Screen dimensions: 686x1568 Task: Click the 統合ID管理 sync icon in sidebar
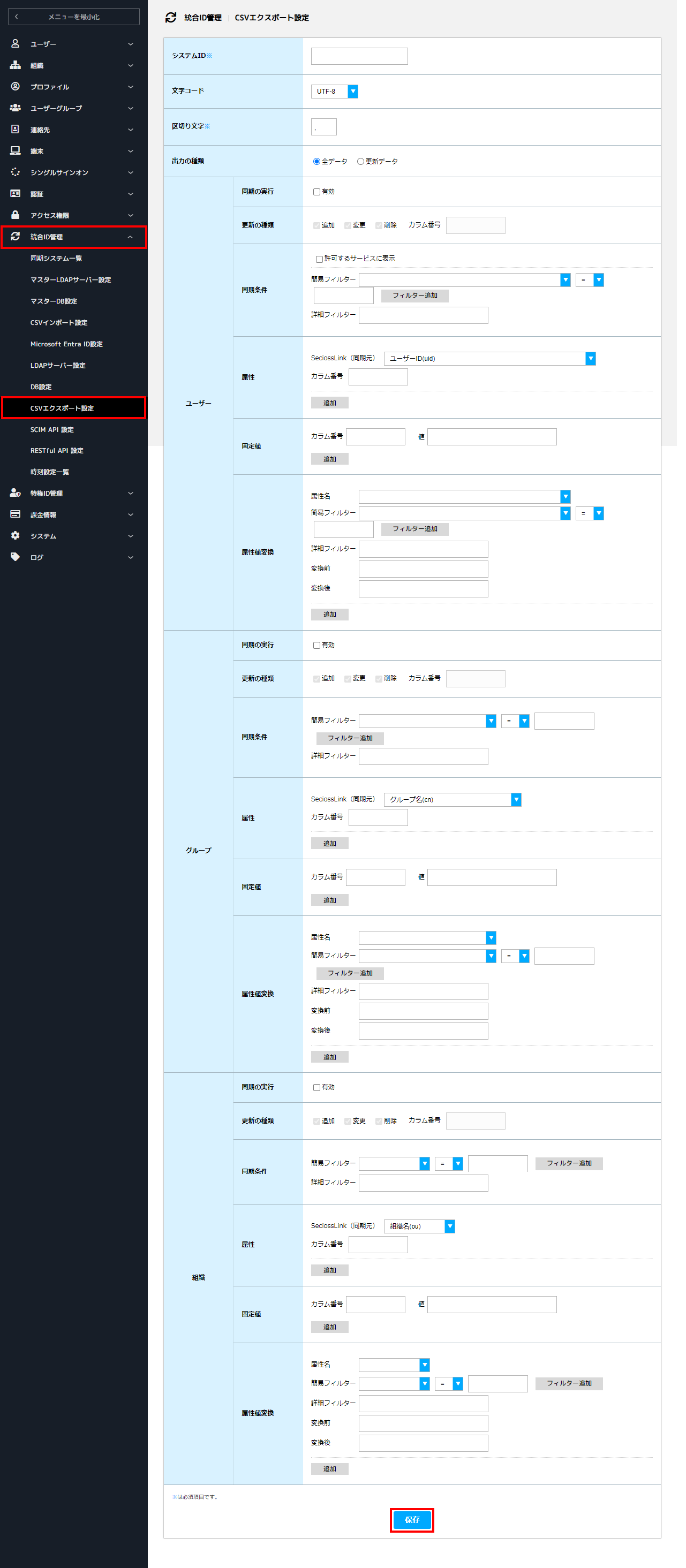pyautogui.click(x=15, y=236)
